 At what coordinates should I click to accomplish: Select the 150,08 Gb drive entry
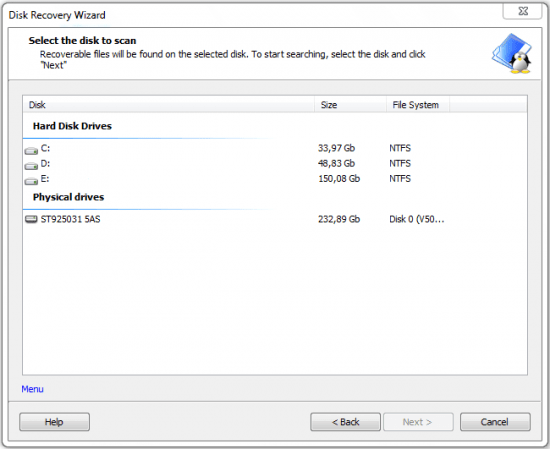(275, 179)
